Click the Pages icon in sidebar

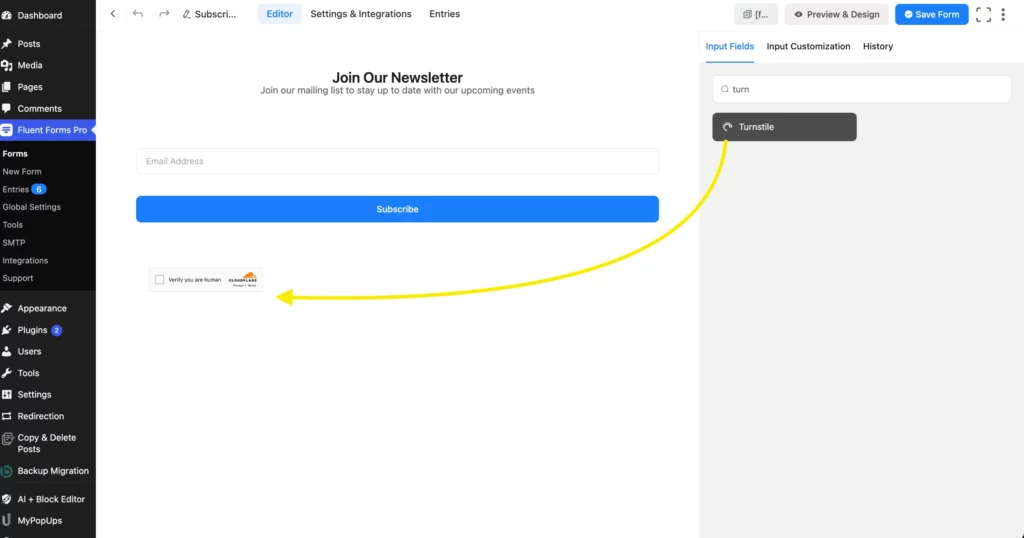coord(7,87)
